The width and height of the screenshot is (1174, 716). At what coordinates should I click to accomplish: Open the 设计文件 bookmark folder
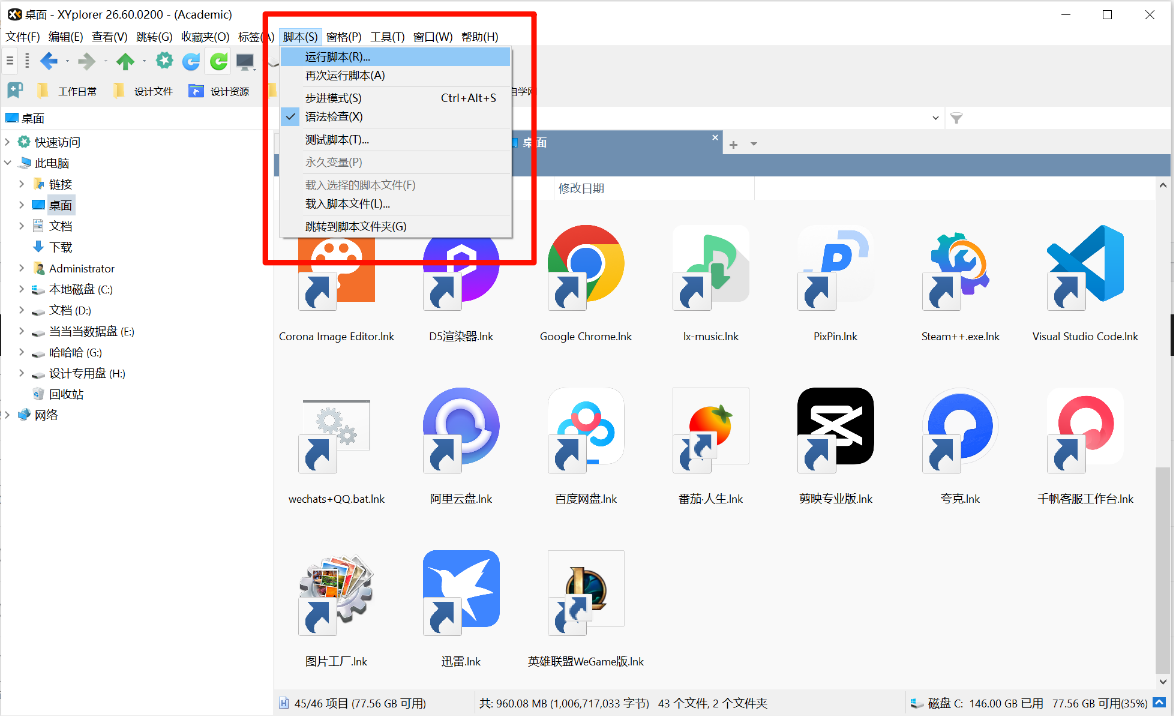pos(143,91)
